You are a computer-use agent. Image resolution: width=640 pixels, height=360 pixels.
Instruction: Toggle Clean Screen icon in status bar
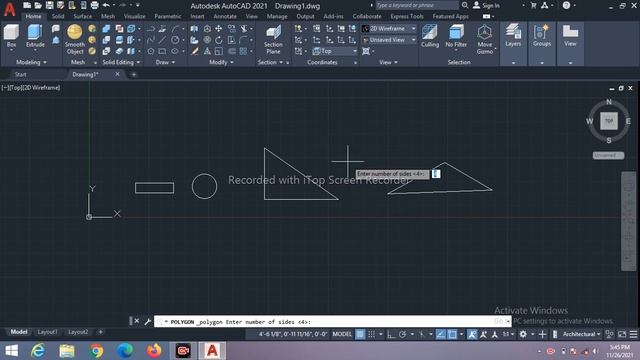click(x=622, y=334)
